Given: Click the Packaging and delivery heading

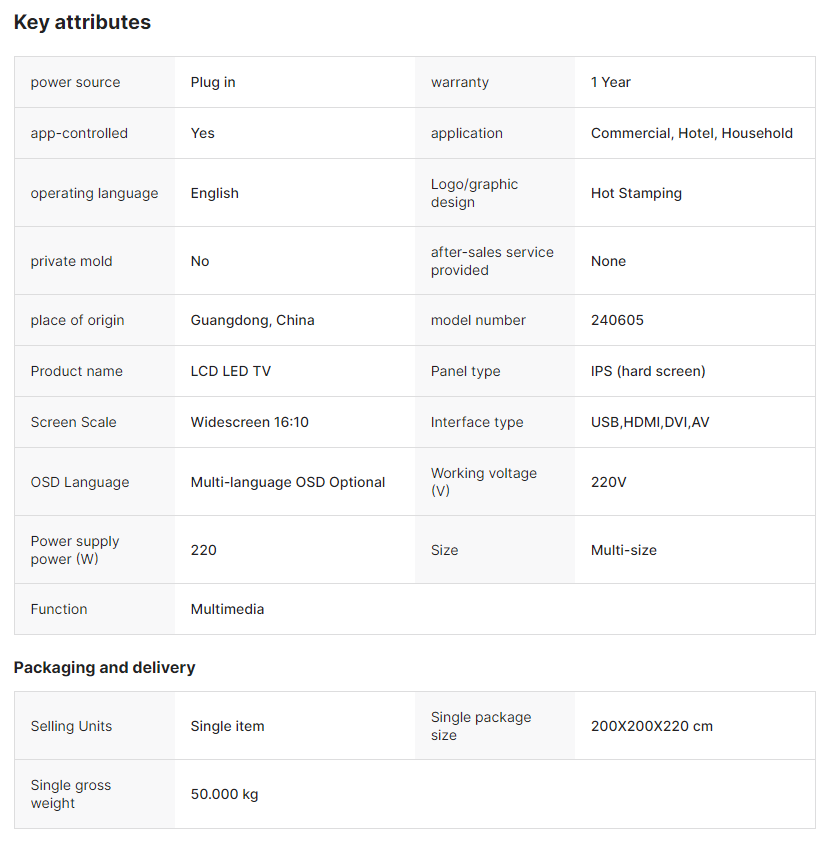Looking at the screenshot, I should [104, 667].
